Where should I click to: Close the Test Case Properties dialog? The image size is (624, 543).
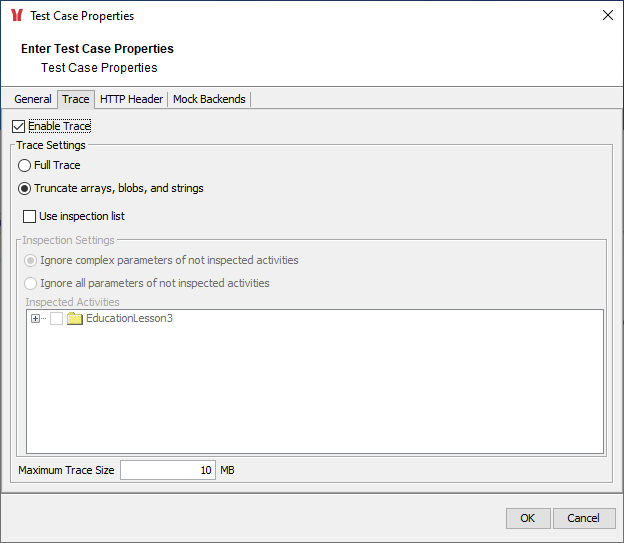(607, 16)
